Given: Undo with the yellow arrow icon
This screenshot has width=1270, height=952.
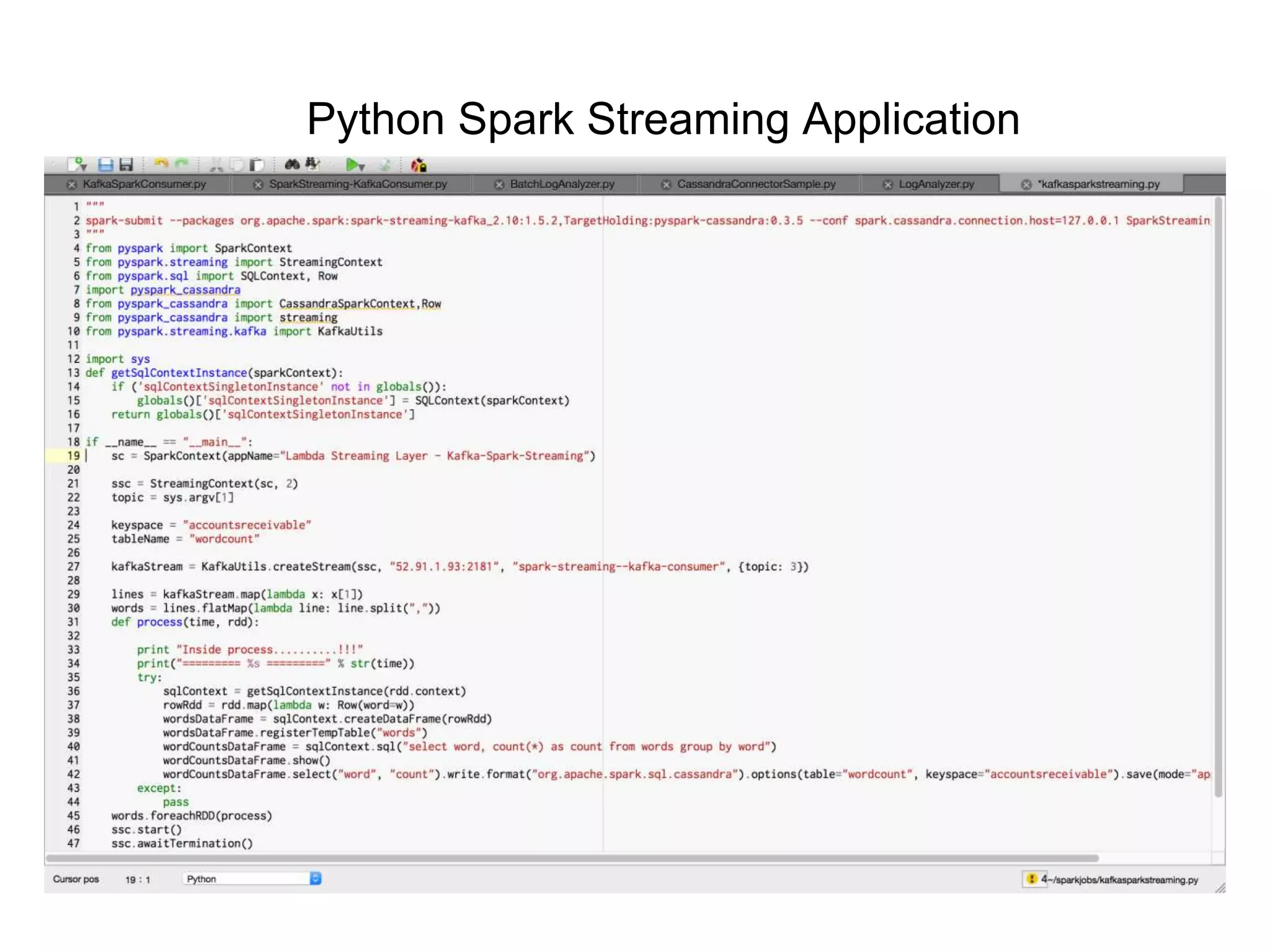Looking at the screenshot, I should (x=161, y=164).
